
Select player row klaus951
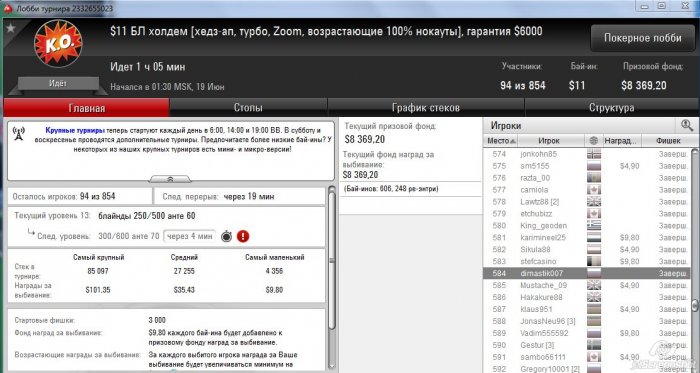(587, 309)
